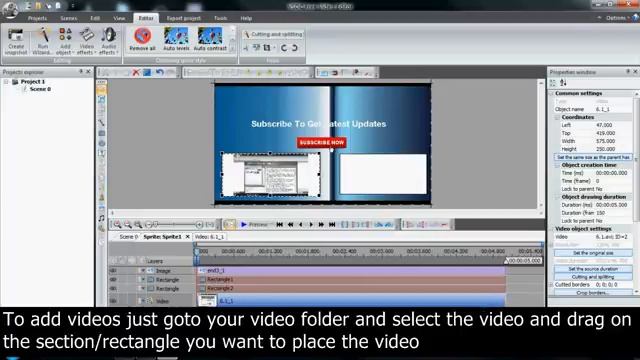
Task: Jump to timeline start
Action: pyautogui.click(x=280, y=224)
